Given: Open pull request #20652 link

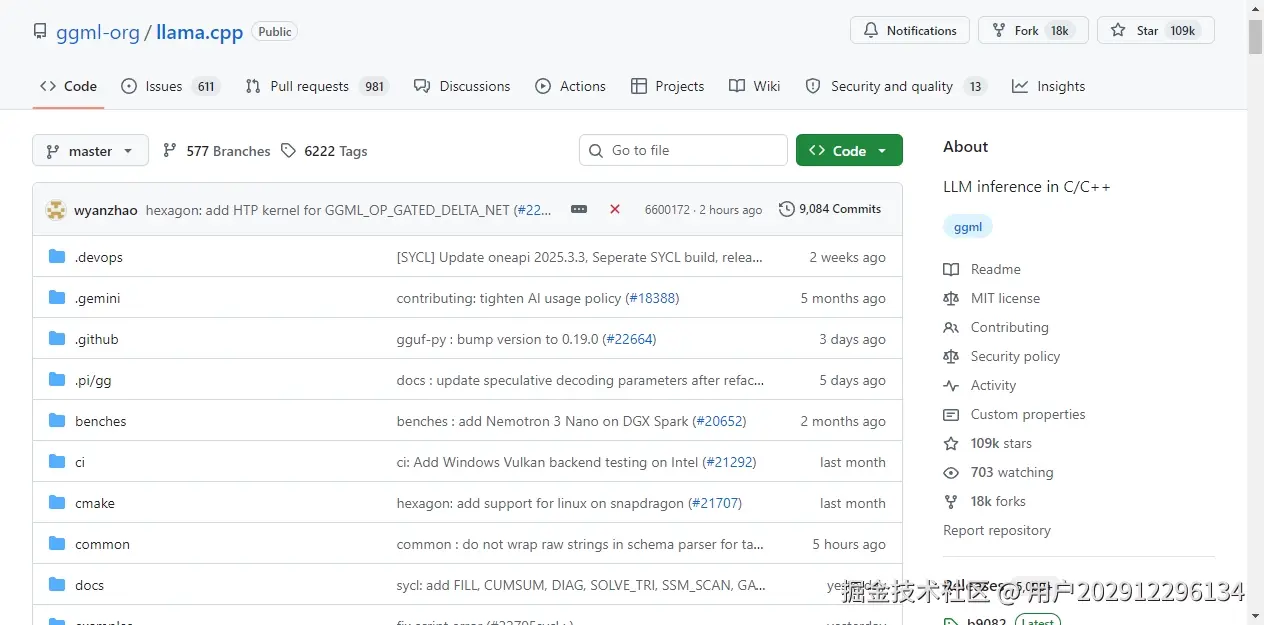Looking at the screenshot, I should (x=719, y=421).
